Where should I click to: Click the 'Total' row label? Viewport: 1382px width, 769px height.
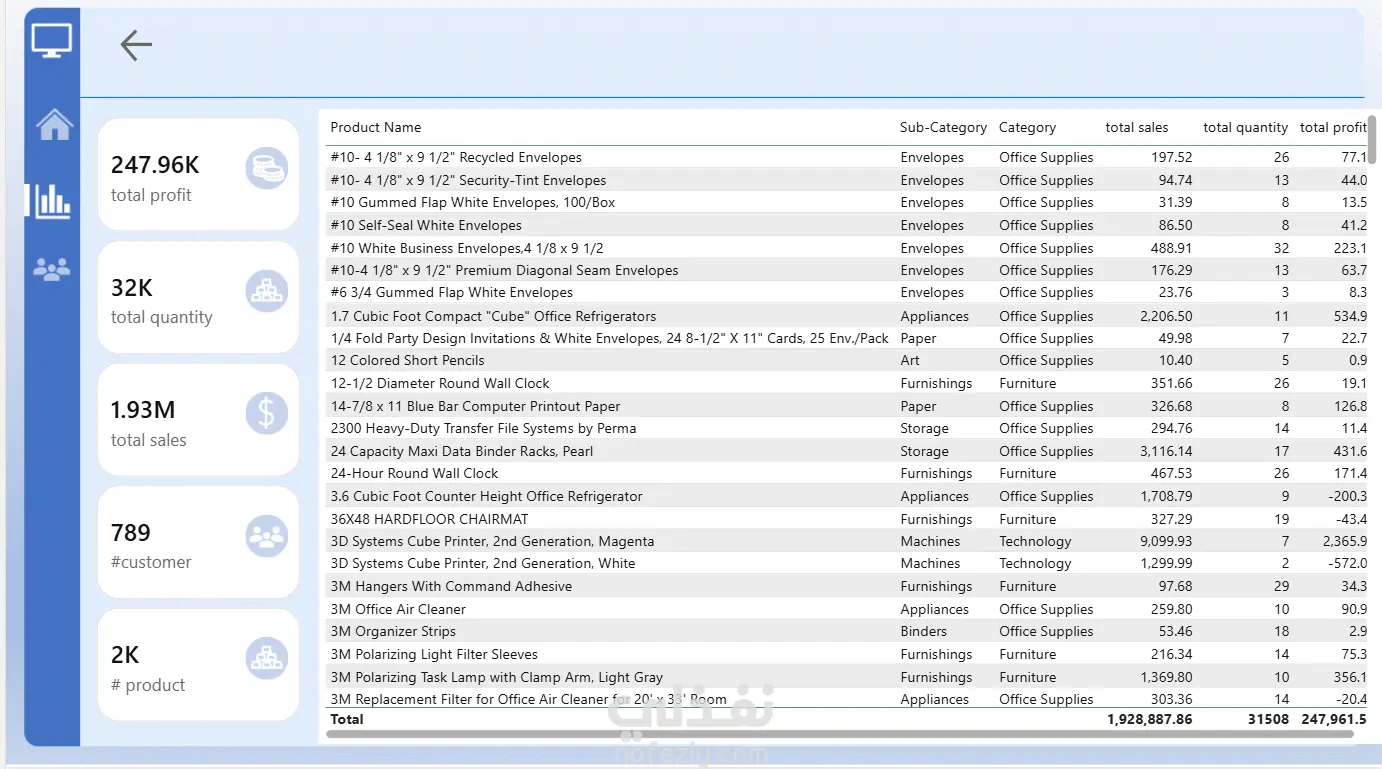point(347,719)
